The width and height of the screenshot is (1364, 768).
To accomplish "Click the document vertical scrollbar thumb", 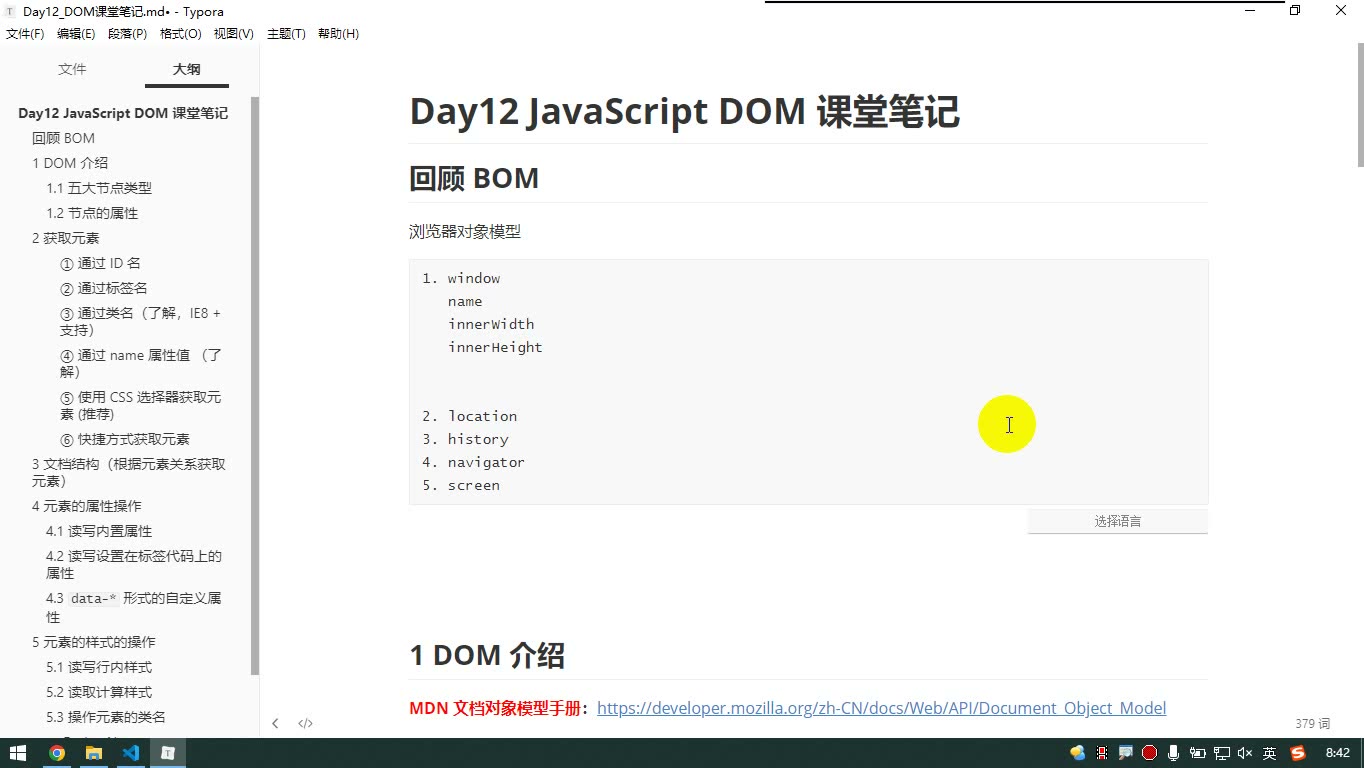I will pyautogui.click(x=1360, y=105).
